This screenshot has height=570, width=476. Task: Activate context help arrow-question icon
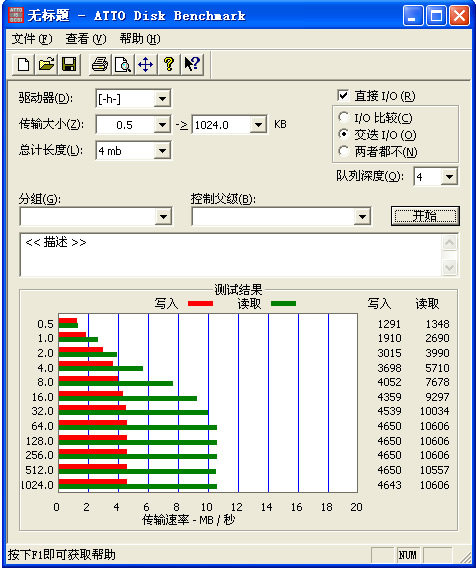point(192,65)
